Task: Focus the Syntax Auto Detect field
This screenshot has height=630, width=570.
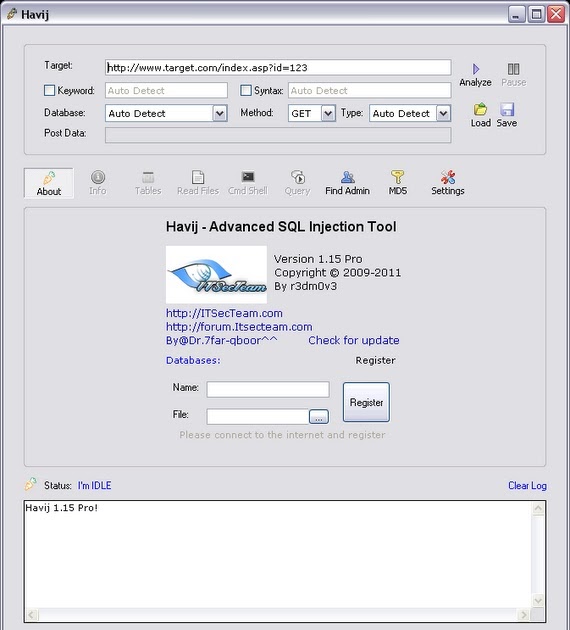Action: (370, 90)
